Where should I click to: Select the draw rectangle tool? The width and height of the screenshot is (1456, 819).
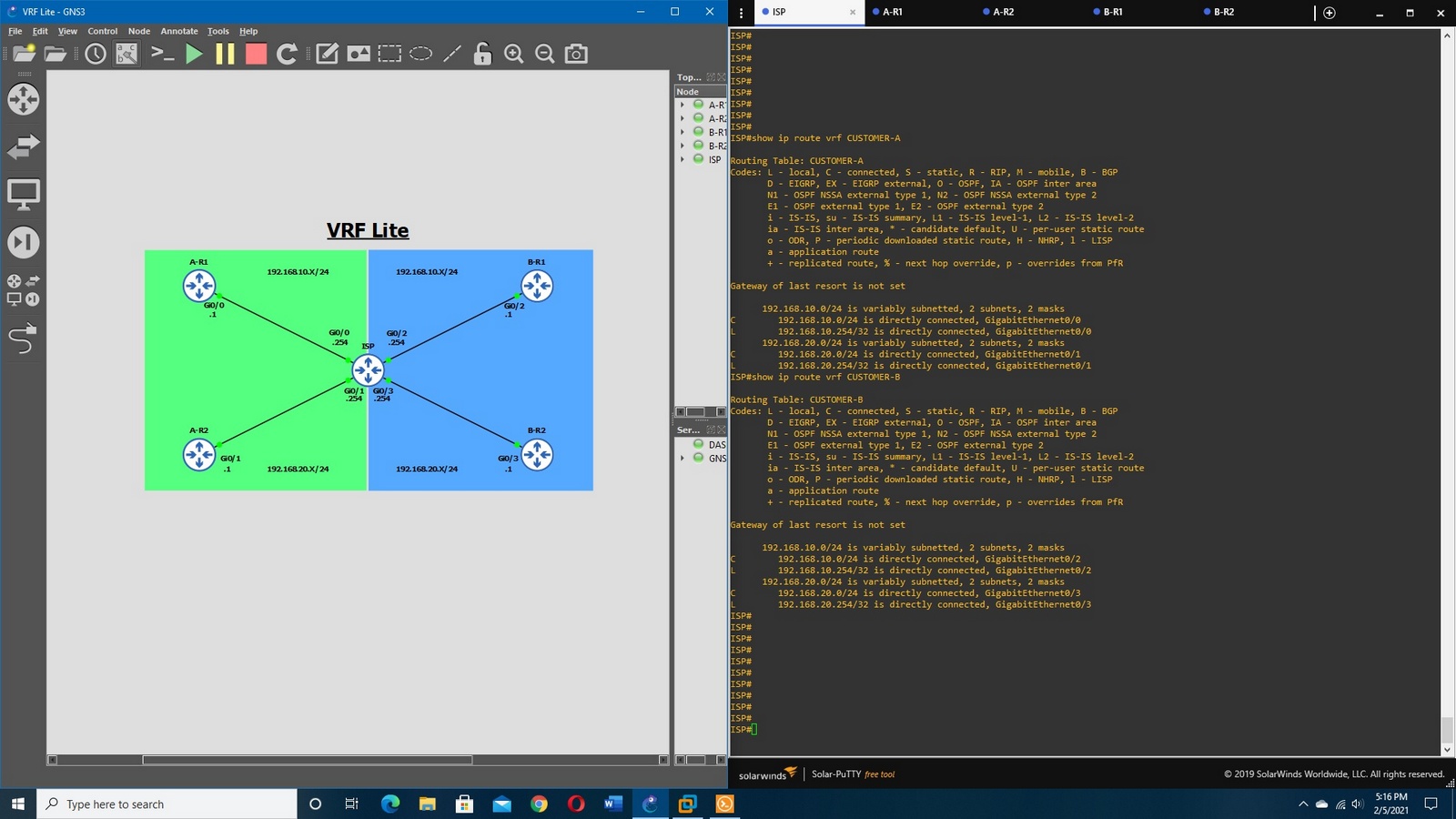click(x=389, y=55)
